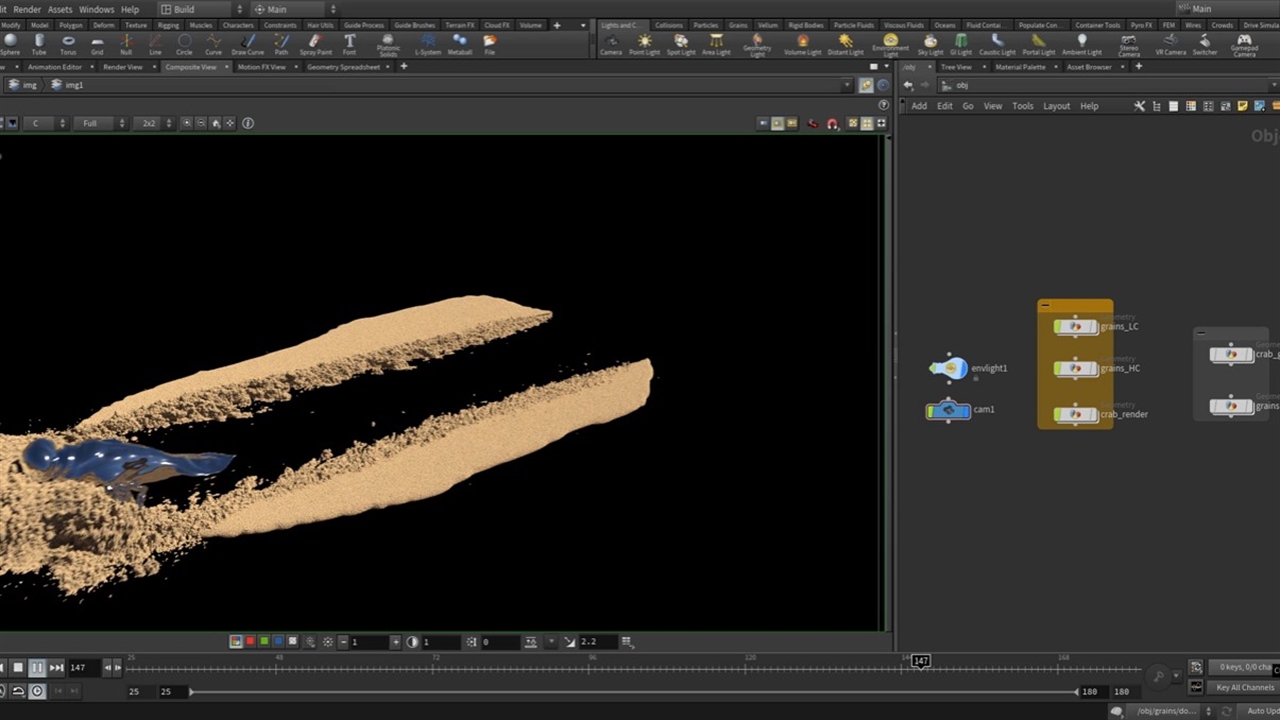Open the Main radial menu dropdown

(x=292, y=9)
